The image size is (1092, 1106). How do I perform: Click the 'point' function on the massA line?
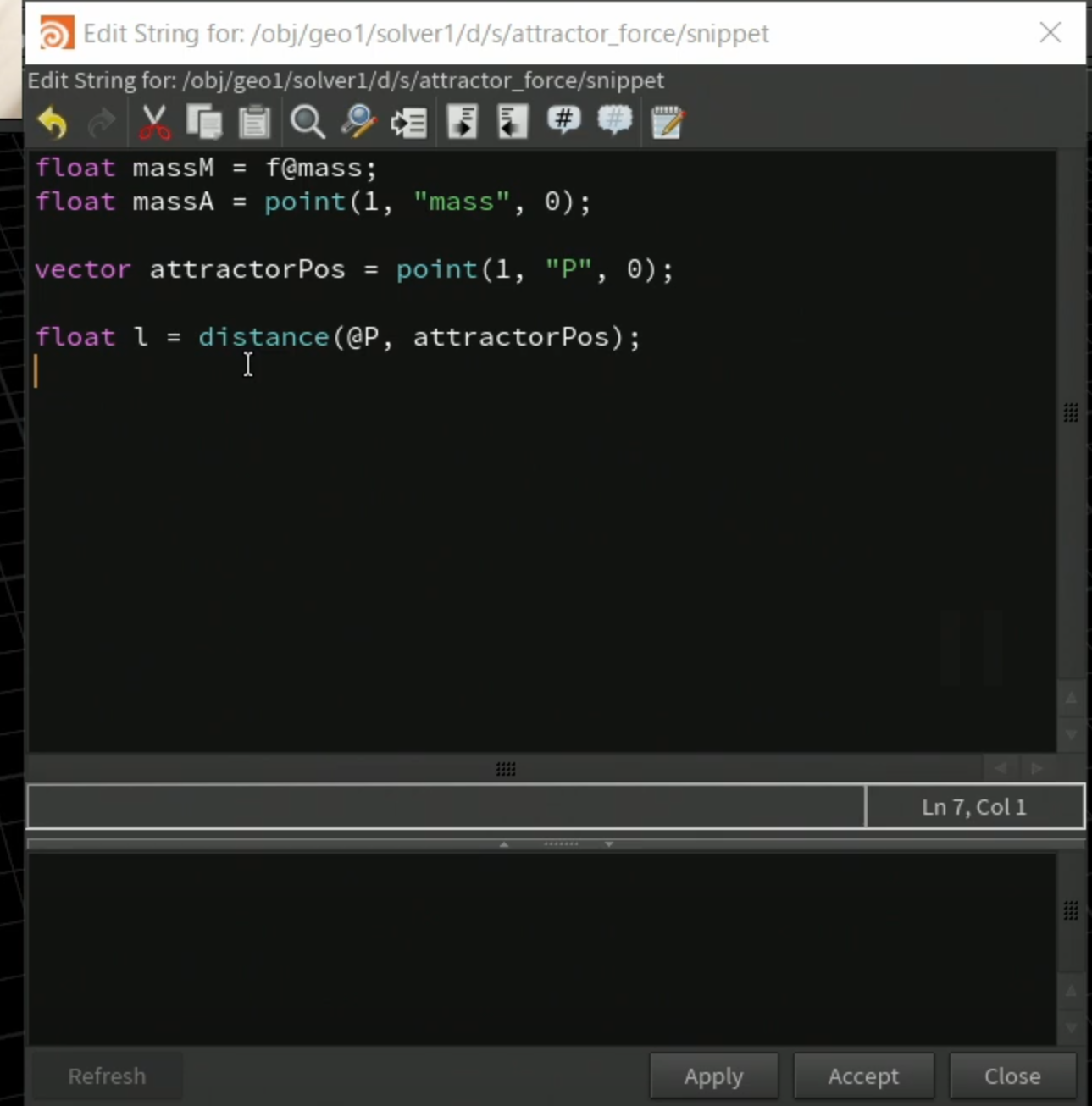pyautogui.click(x=305, y=202)
